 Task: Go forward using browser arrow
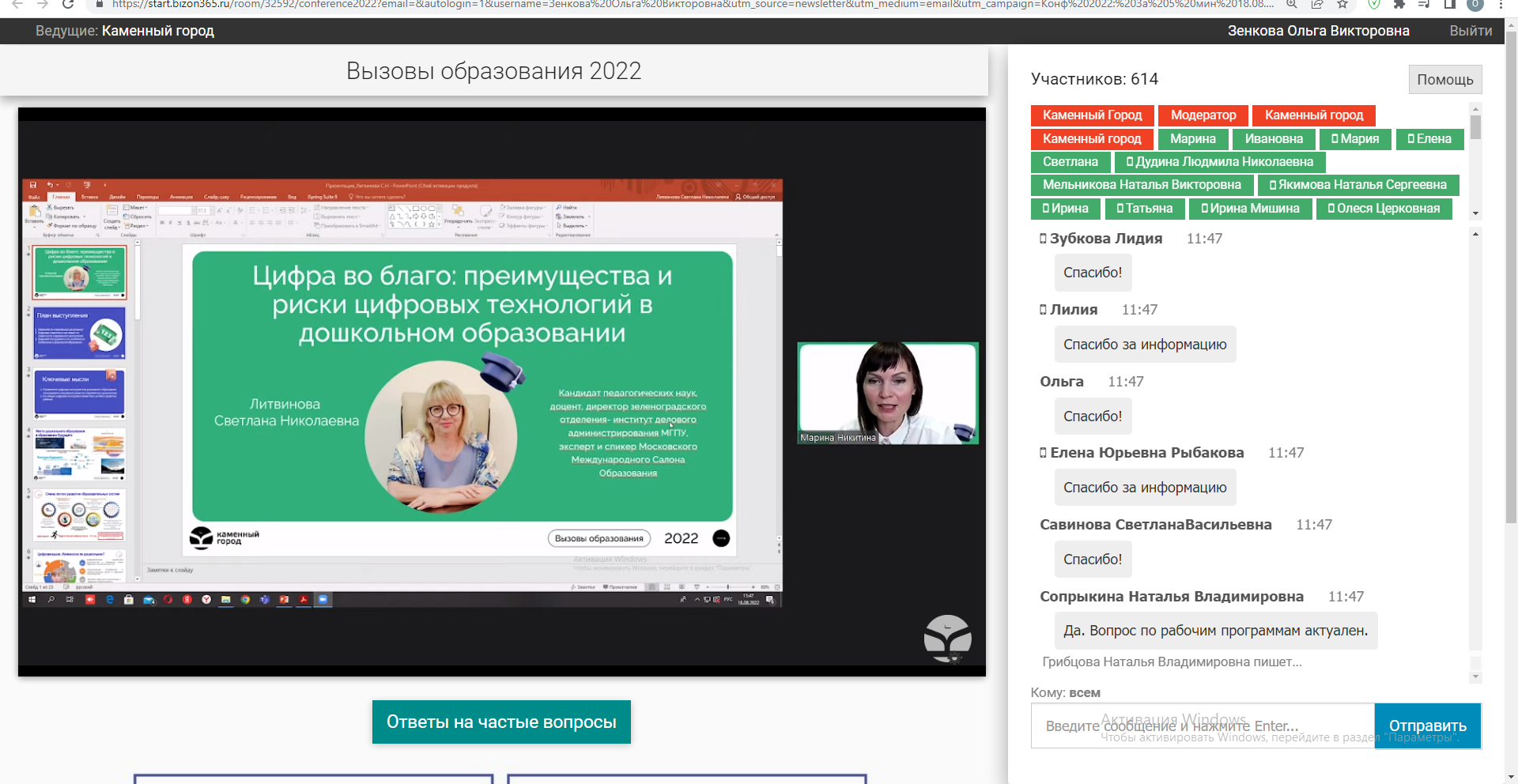coord(43,4)
